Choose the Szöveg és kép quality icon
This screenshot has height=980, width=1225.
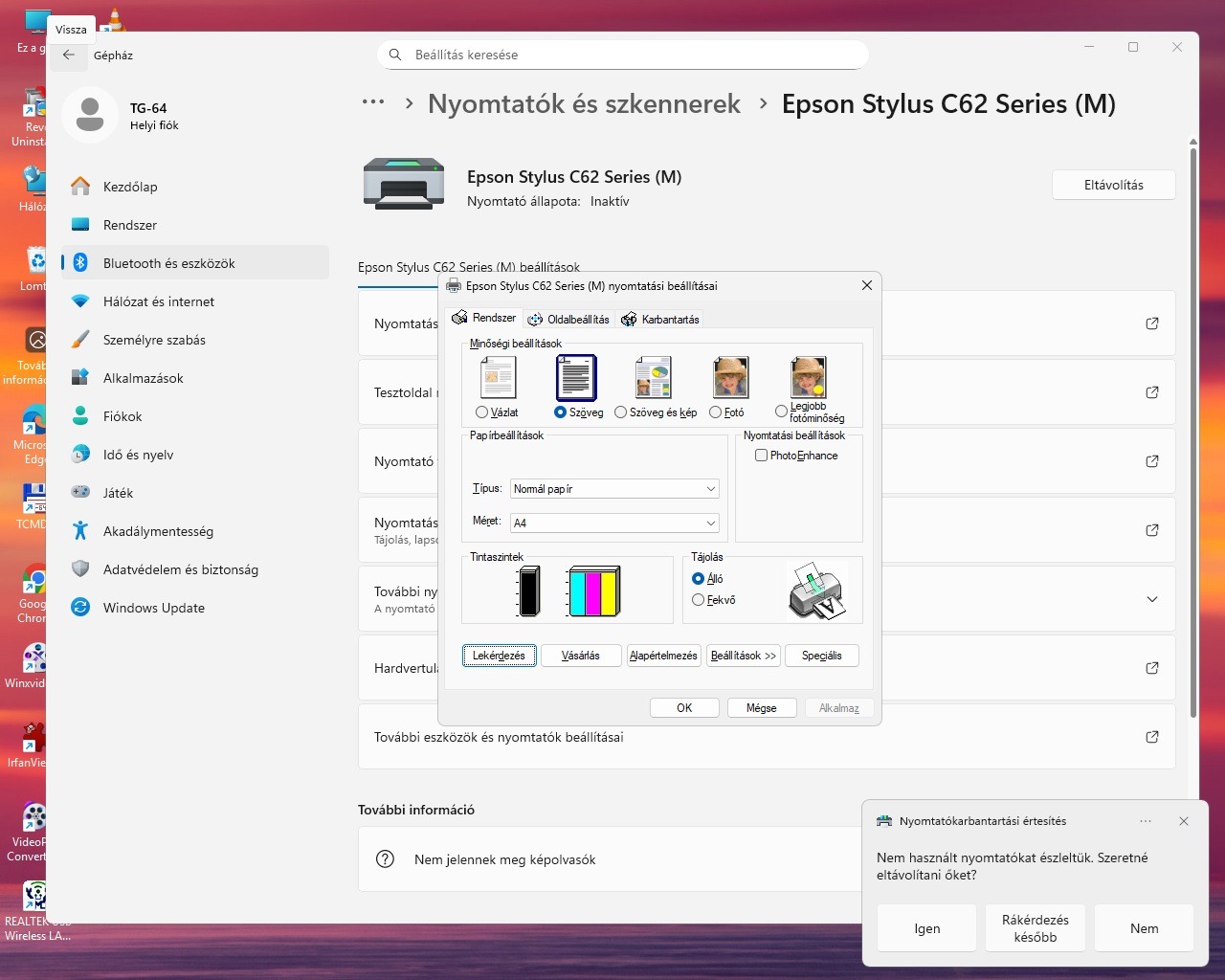(654, 378)
